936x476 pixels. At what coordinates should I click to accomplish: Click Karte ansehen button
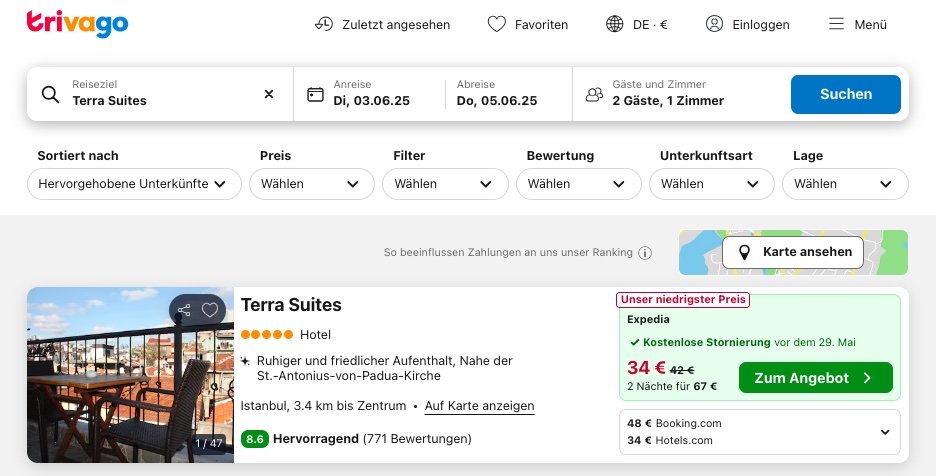pos(793,252)
